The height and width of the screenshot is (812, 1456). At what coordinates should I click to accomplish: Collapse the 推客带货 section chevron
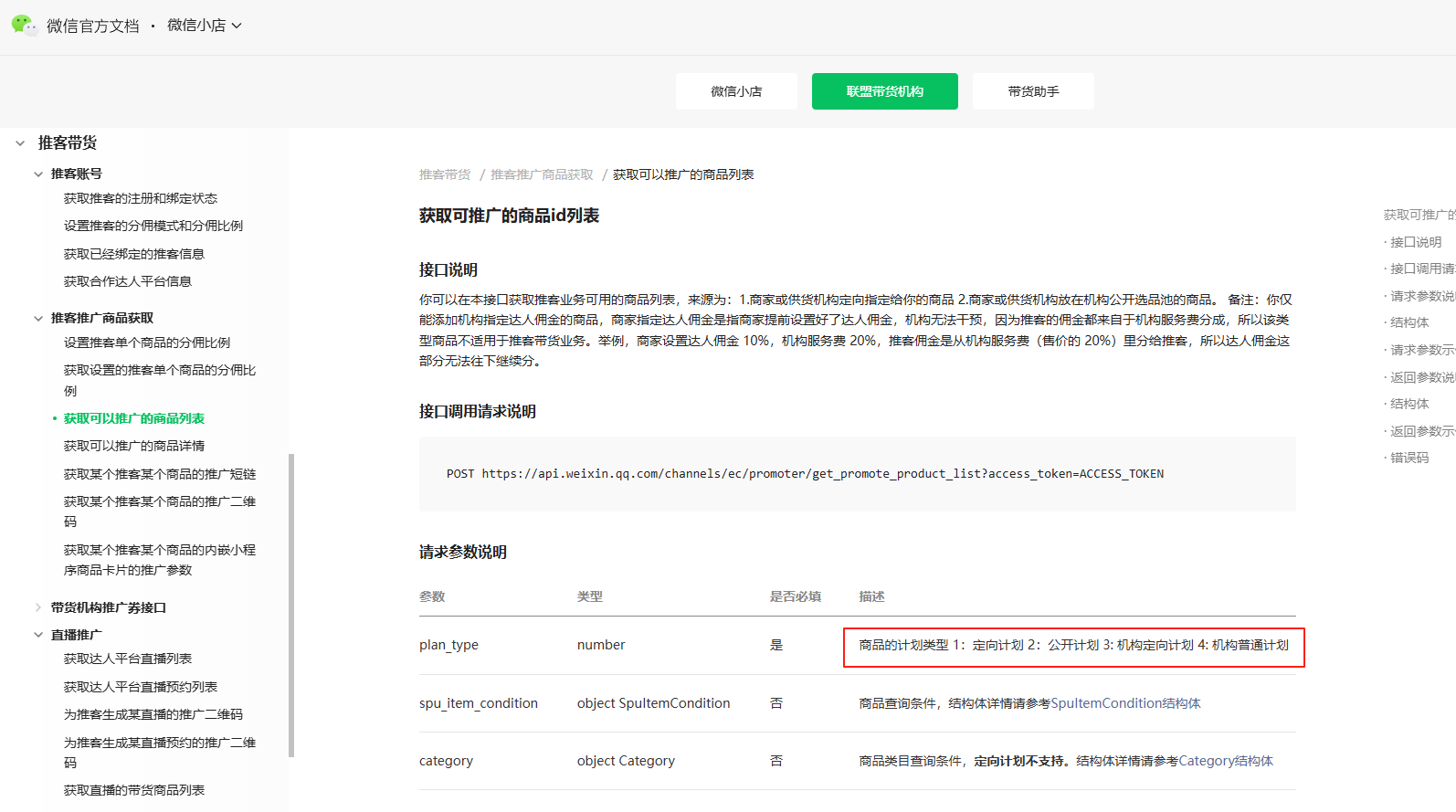pyautogui.click(x=20, y=143)
